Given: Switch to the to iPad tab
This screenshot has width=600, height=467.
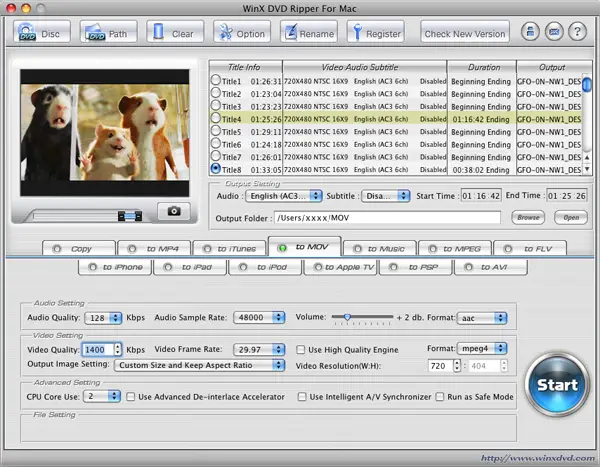Looking at the screenshot, I should pos(190,267).
